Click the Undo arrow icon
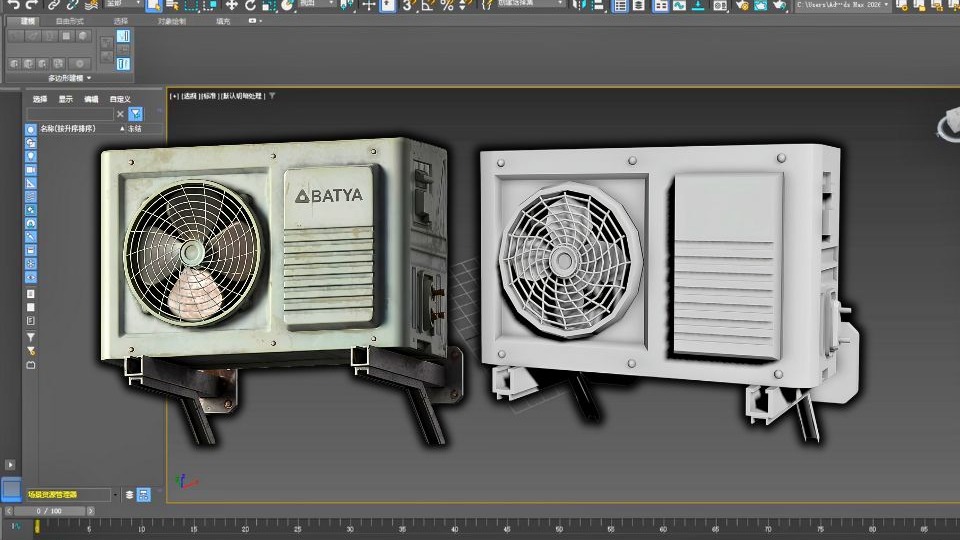Viewport: 960px width, 540px height. pyautogui.click(x=13, y=5)
